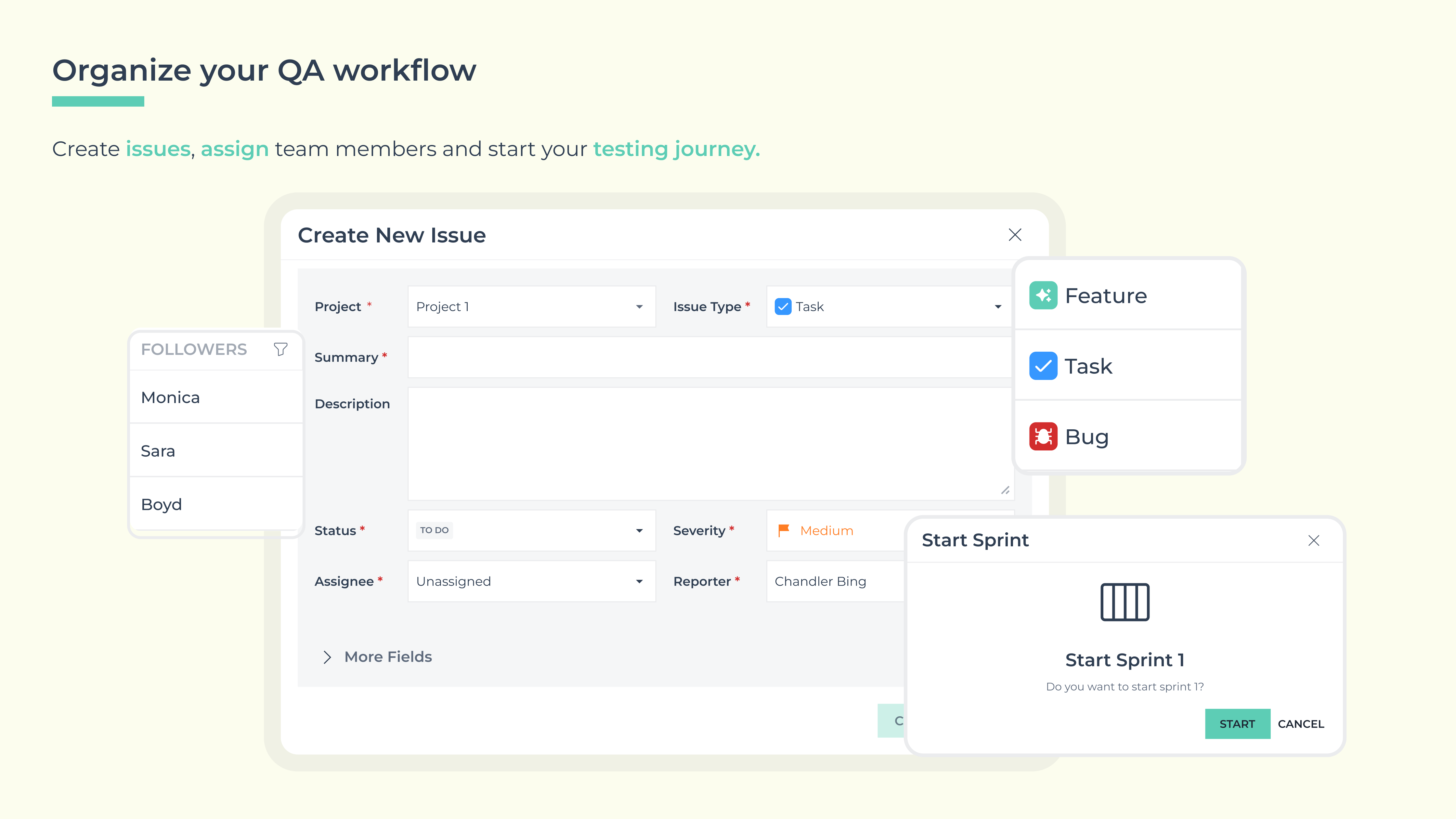Click the red Bug icon

[1043, 436]
